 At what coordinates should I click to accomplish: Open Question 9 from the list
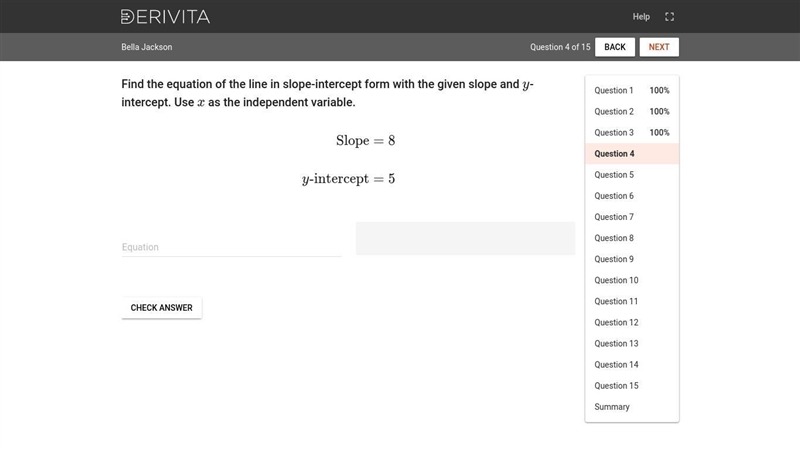click(x=632, y=259)
